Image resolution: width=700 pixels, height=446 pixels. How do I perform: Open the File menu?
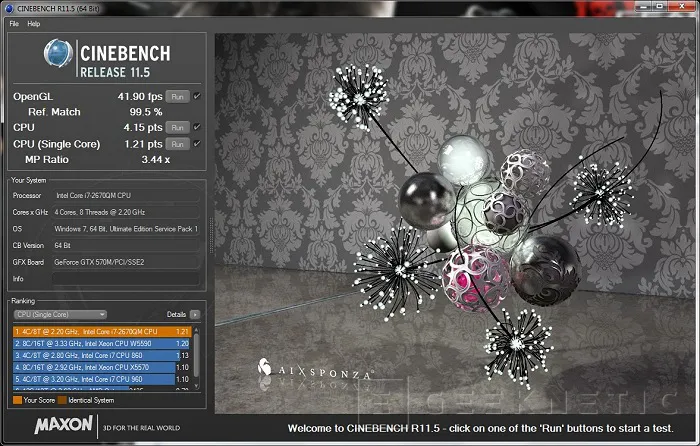tap(14, 24)
